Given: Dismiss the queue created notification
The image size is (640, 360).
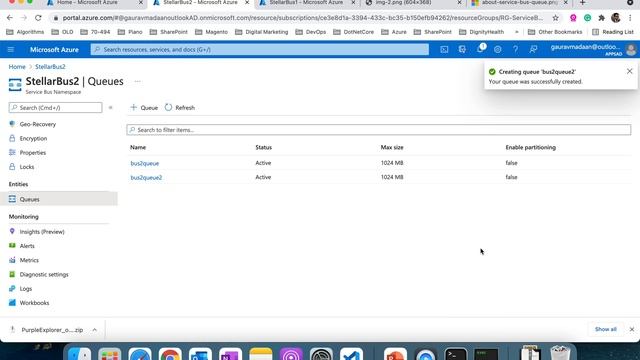Looking at the screenshot, I should (x=629, y=71).
